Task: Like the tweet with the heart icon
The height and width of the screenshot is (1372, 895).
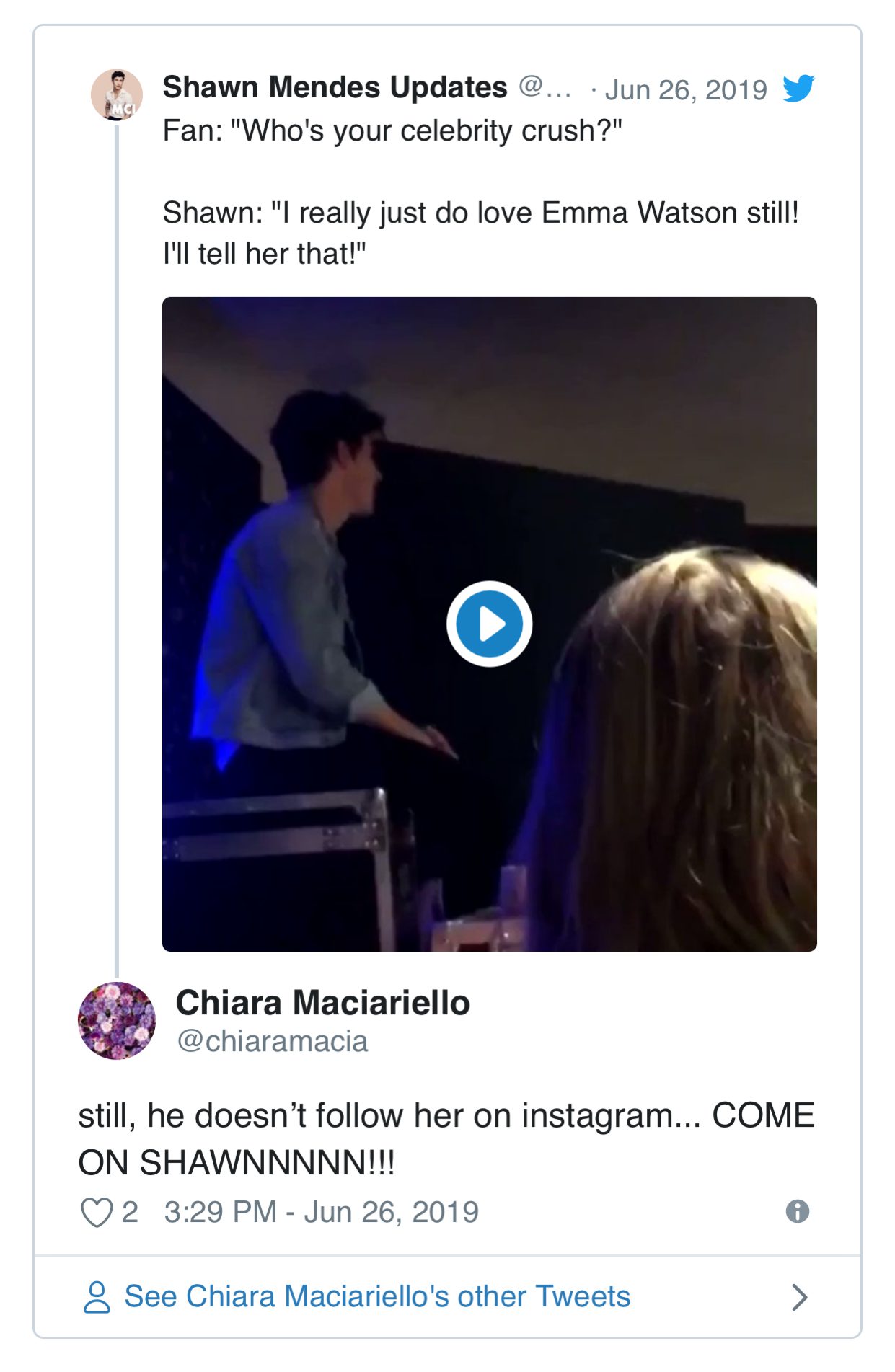Action: [96, 1212]
